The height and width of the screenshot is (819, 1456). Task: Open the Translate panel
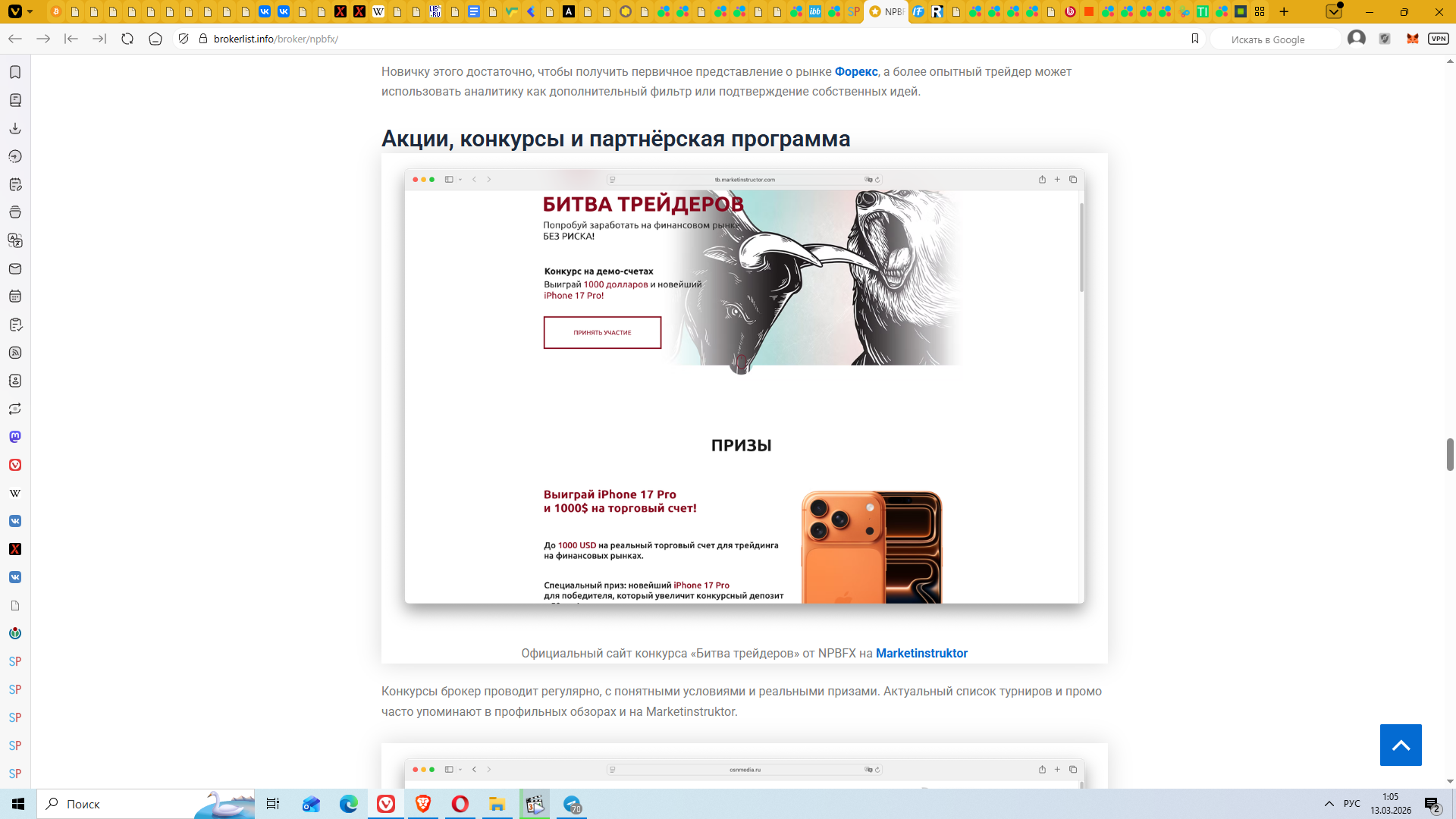(x=15, y=240)
